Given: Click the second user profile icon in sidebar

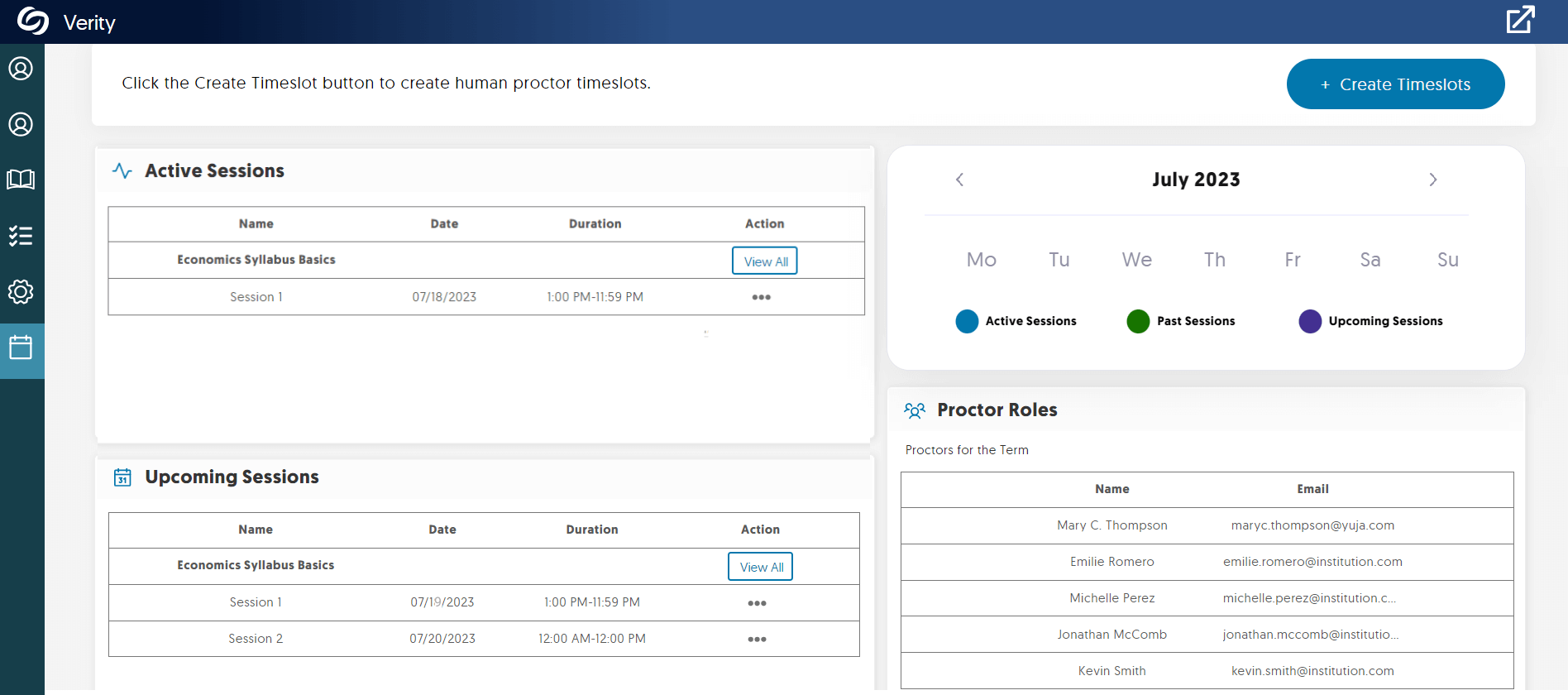Looking at the screenshot, I should tap(21, 124).
